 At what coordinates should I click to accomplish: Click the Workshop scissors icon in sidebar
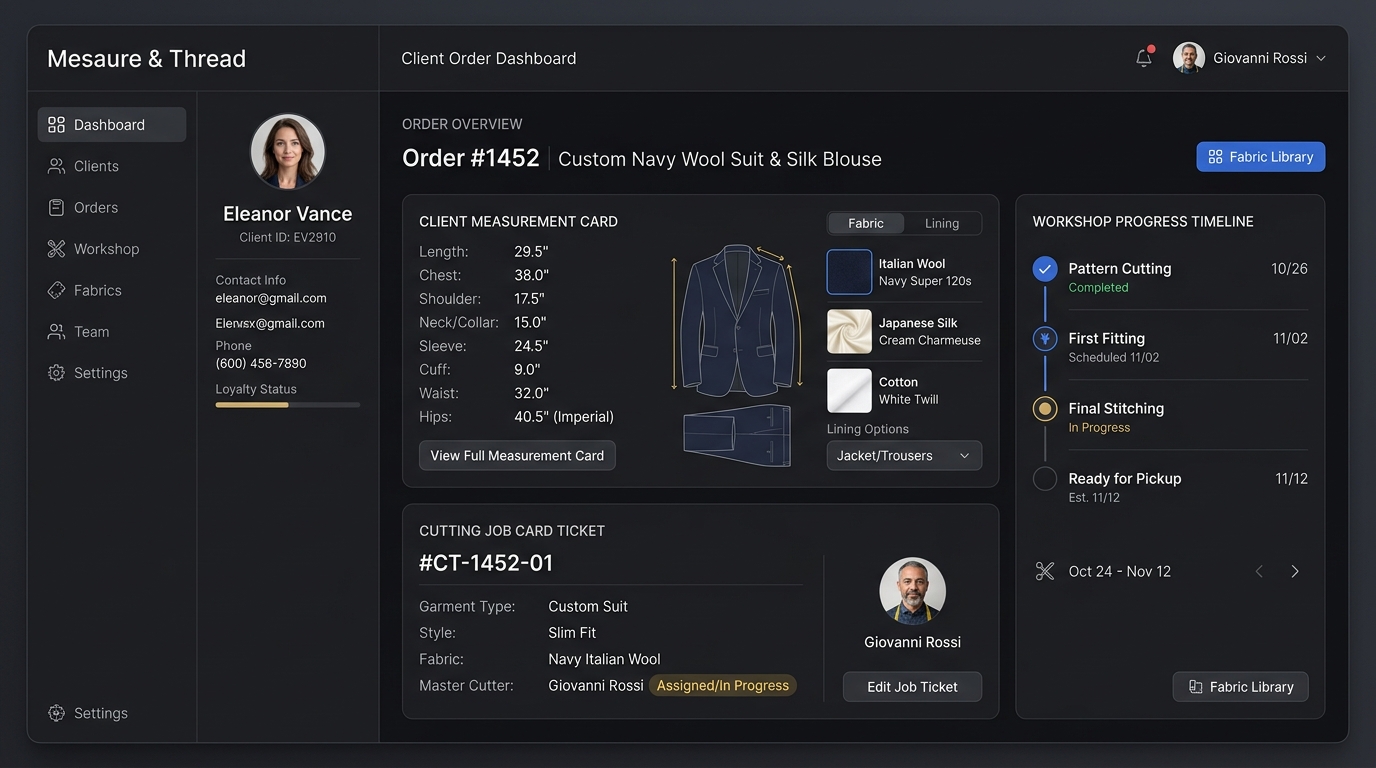[56, 249]
